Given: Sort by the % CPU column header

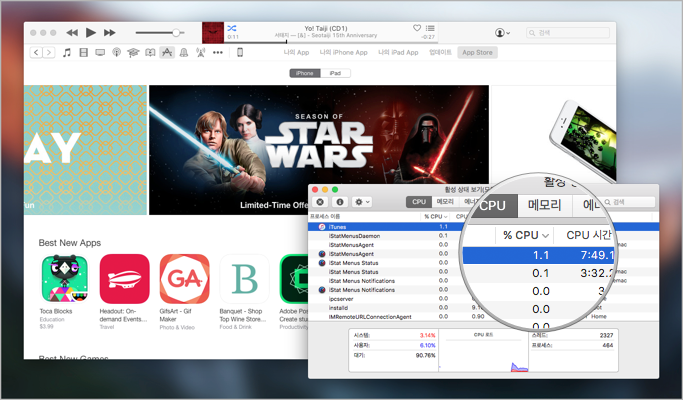Looking at the screenshot, I should point(436,217).
